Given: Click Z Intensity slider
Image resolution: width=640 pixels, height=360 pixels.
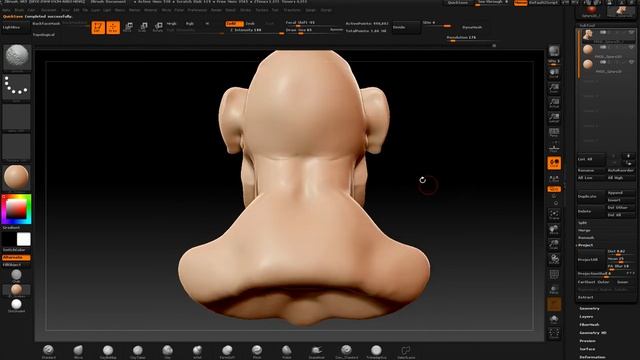Looking at the screenshot, I should coord(256,30).
